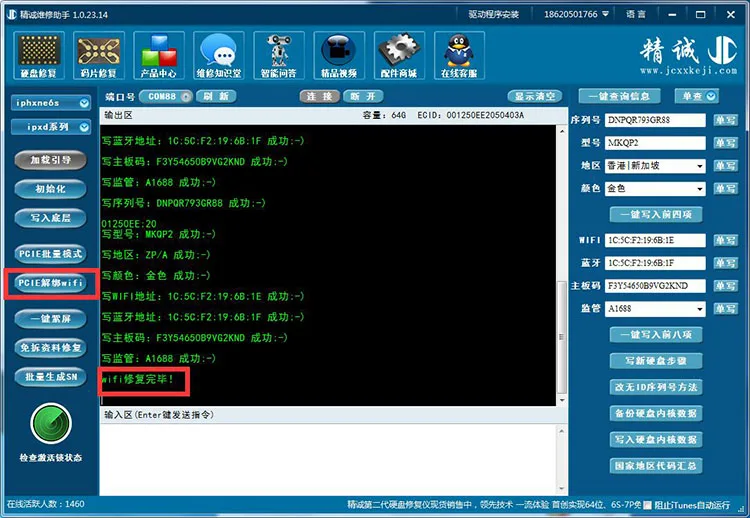Click the 主板码 F3Y54650B9VG2KND field

[655, 286]
